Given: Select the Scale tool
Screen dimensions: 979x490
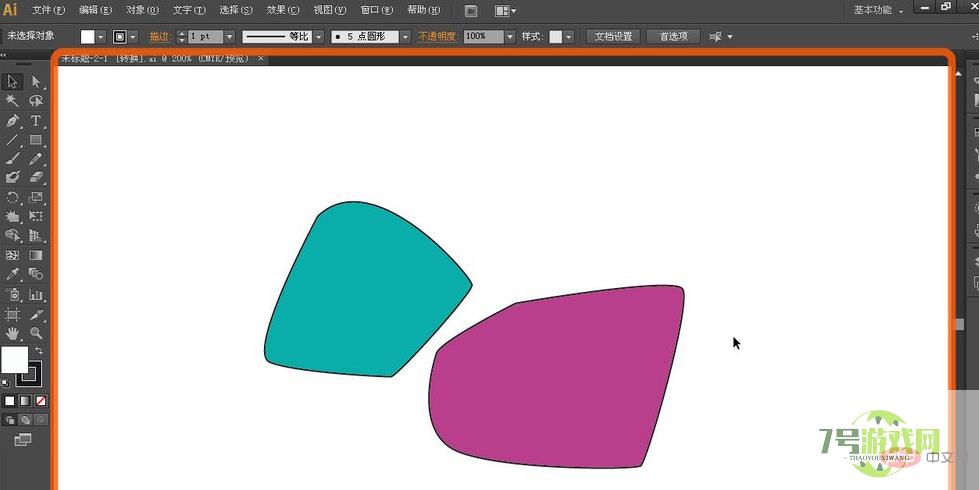Looking at the screenshot, I should point(36,198).
